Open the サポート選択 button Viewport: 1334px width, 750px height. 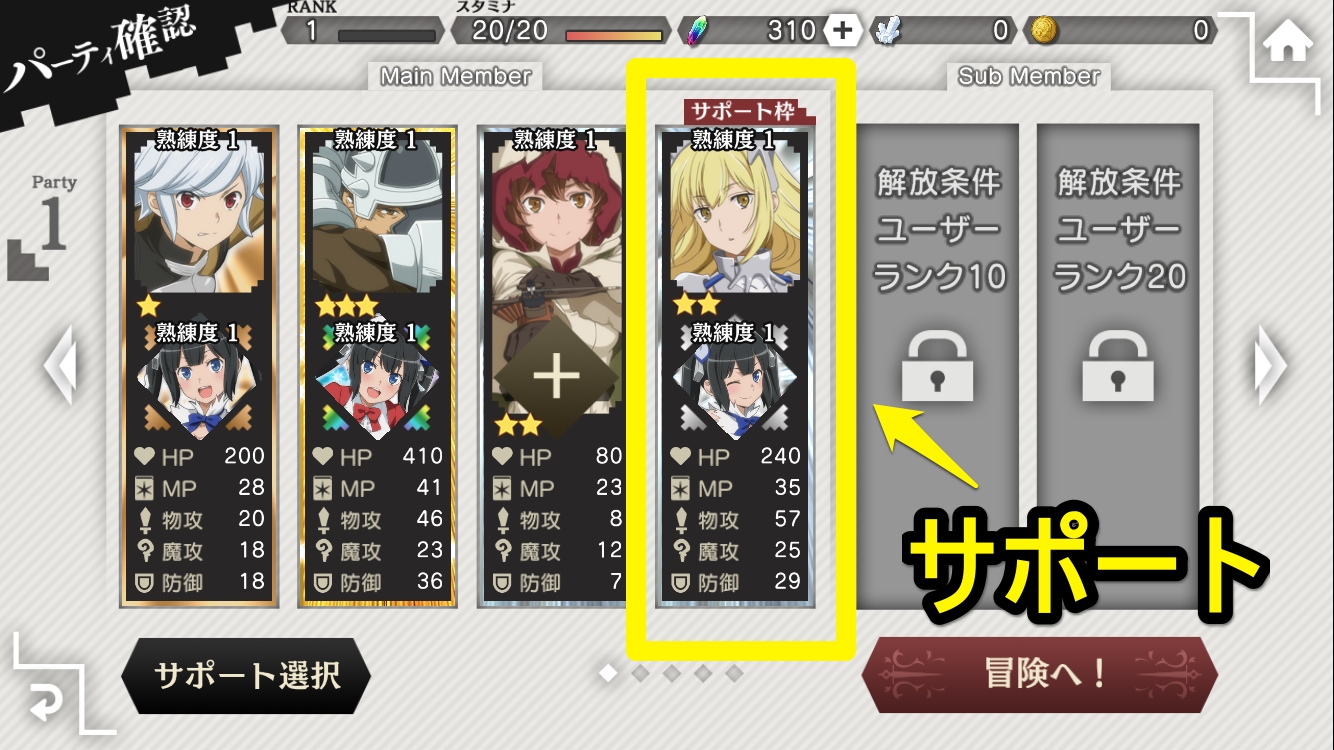(246, 676)
